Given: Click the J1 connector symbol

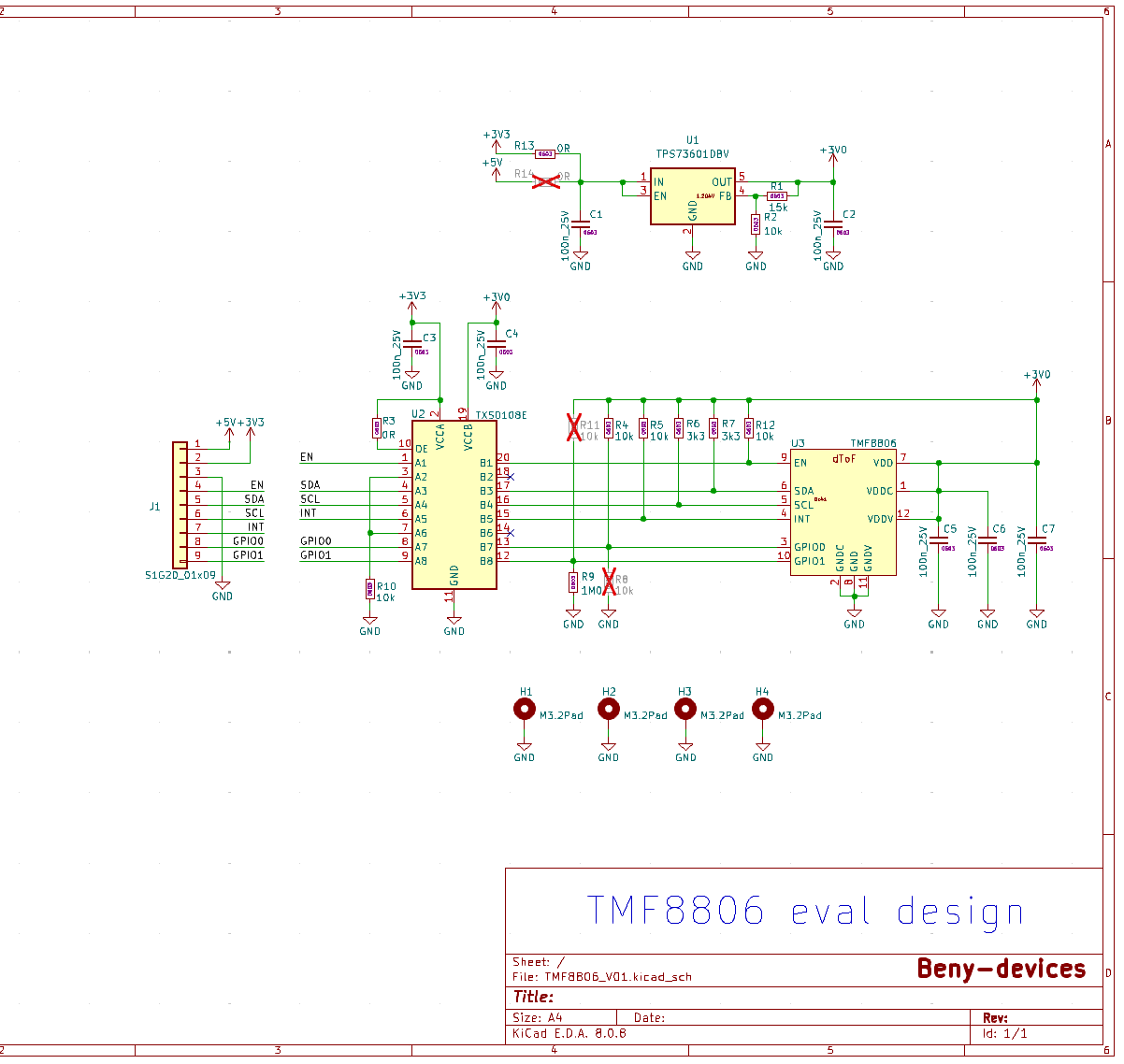Looking at the screenshot, I should 180,503.
